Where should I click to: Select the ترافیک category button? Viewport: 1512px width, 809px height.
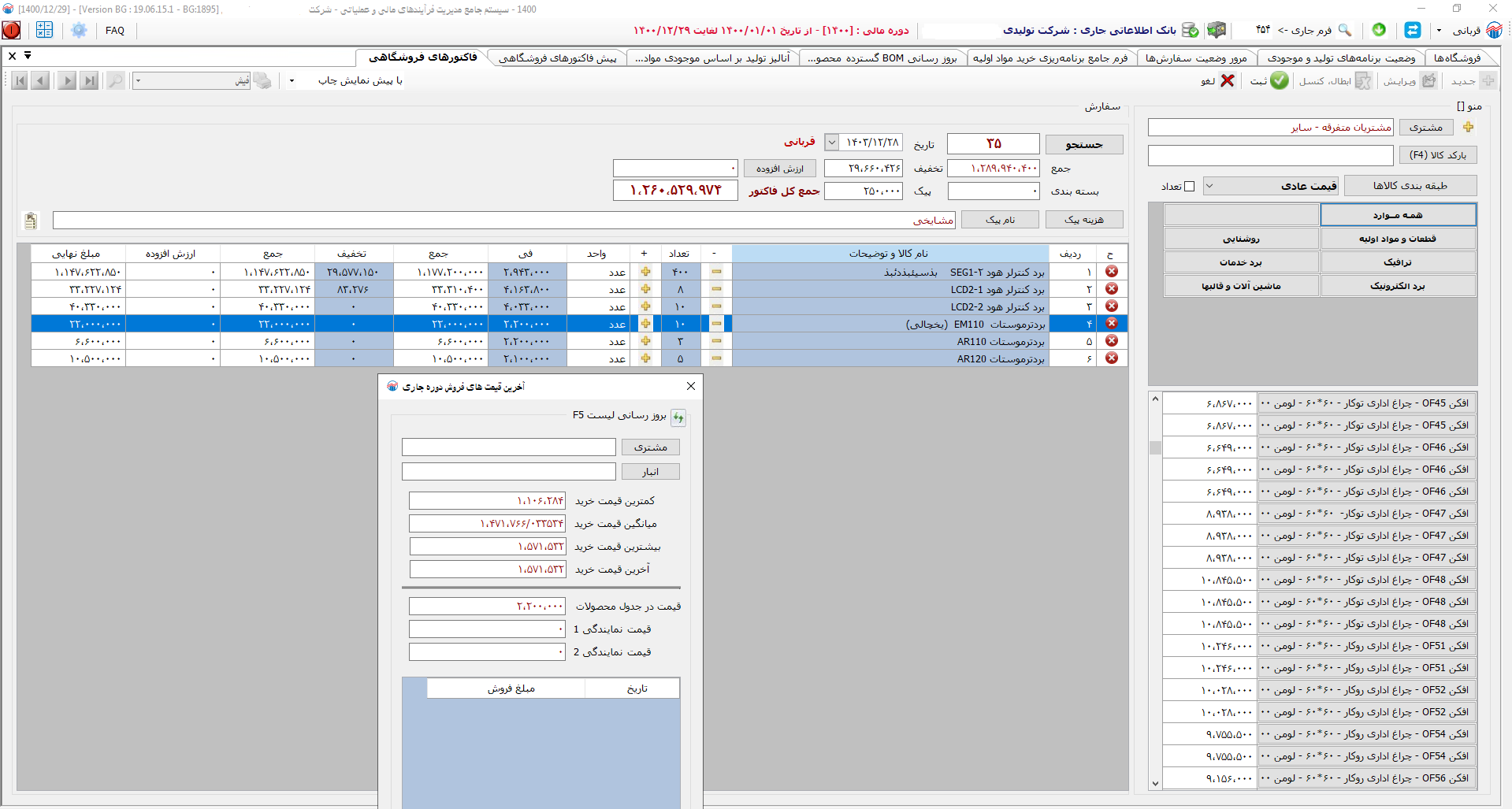coord(1398,262)
